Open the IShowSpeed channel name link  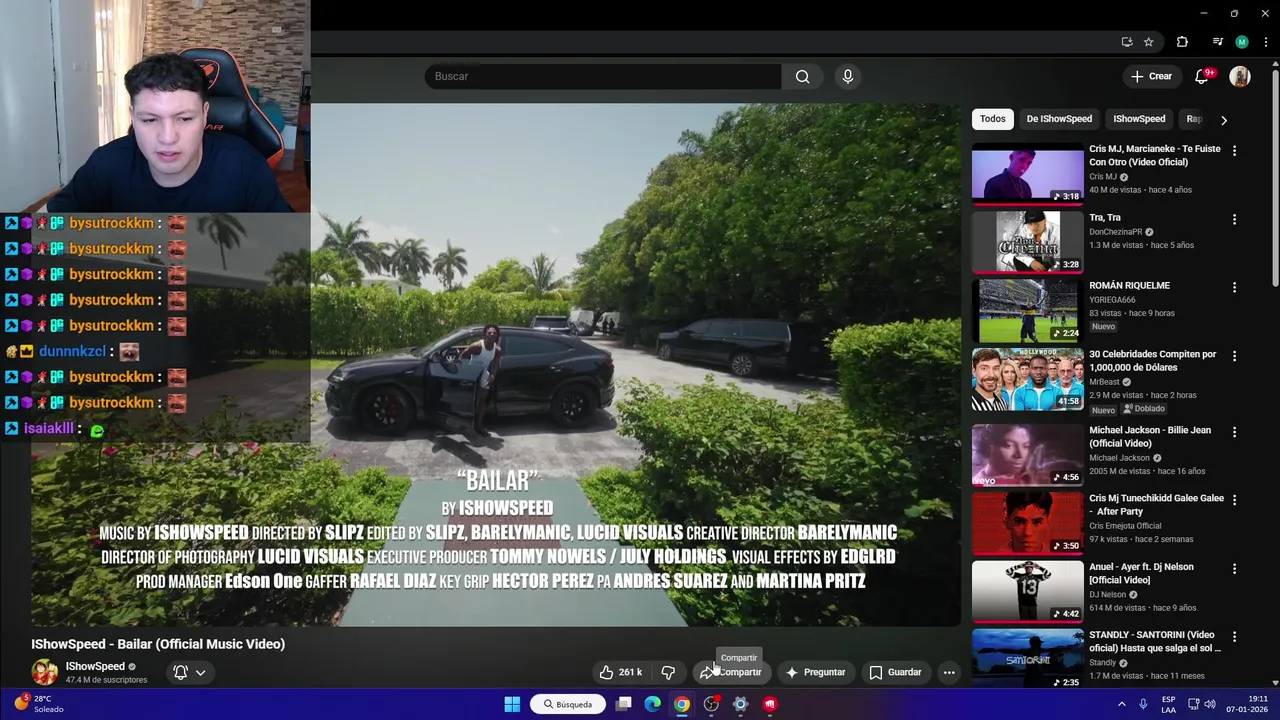[95, 666]
